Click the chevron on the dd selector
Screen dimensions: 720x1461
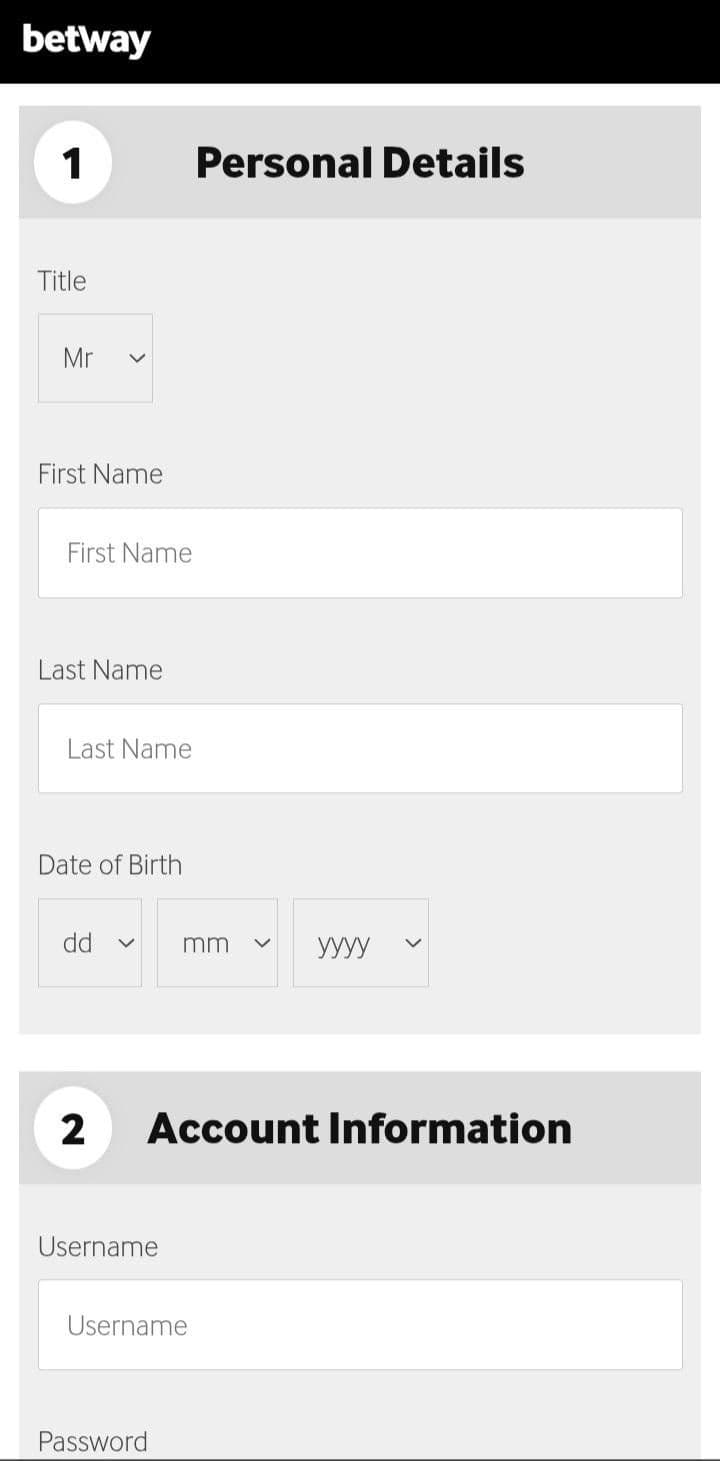click(x=127, y=942)
